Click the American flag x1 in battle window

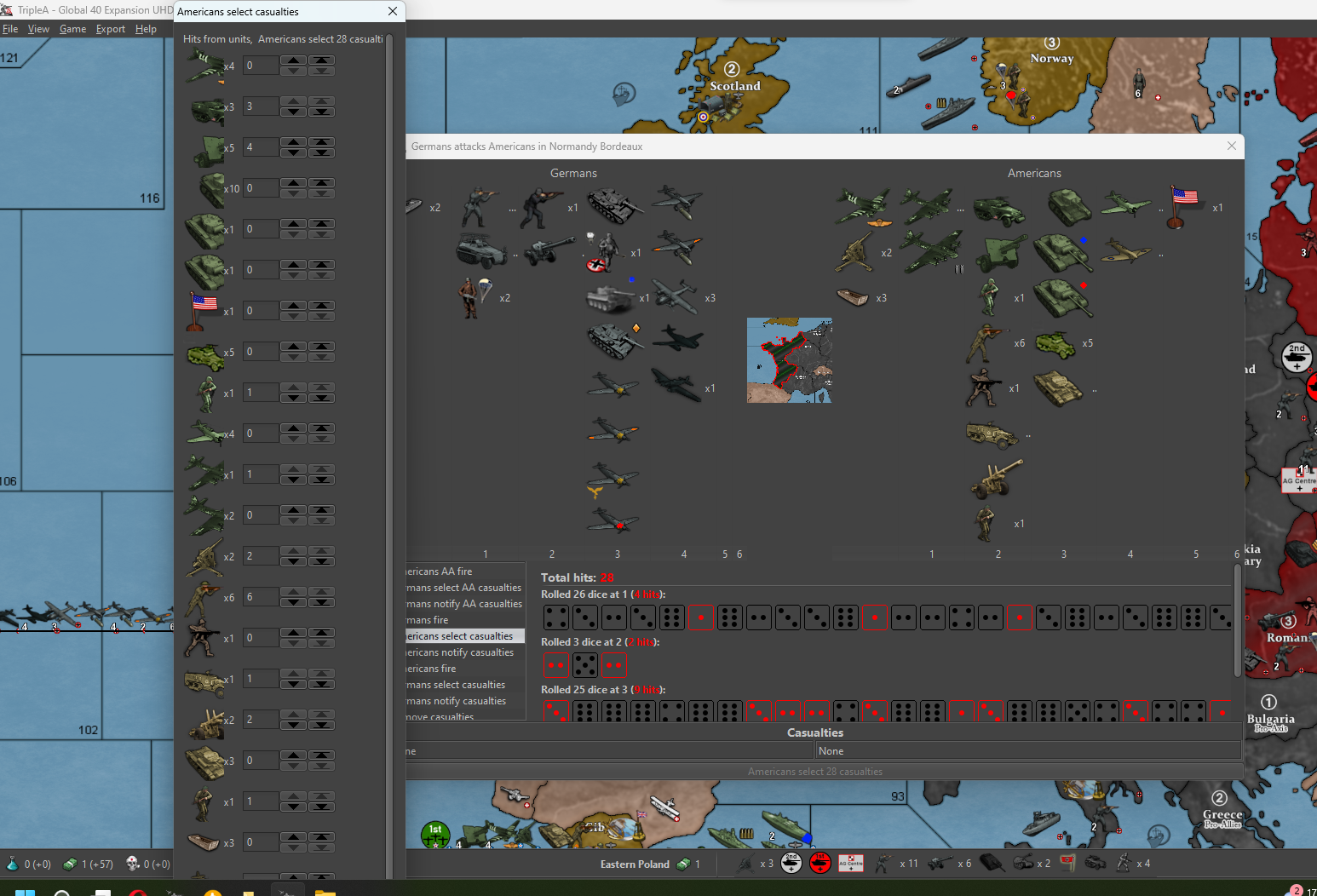tap(1184, 207)
